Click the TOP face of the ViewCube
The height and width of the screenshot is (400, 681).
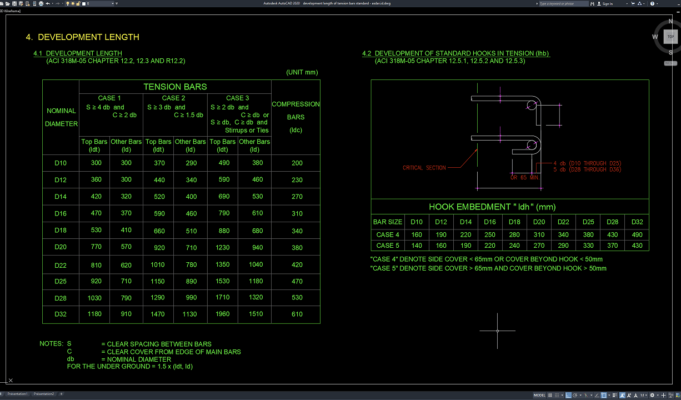click(x=671, y=37)
